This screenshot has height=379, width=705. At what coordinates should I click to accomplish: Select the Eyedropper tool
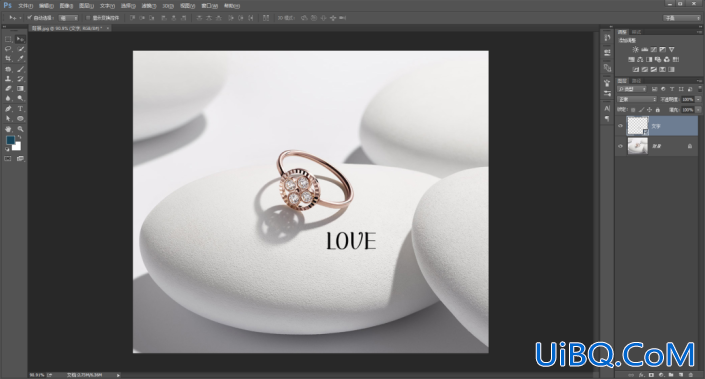[20, 59]
